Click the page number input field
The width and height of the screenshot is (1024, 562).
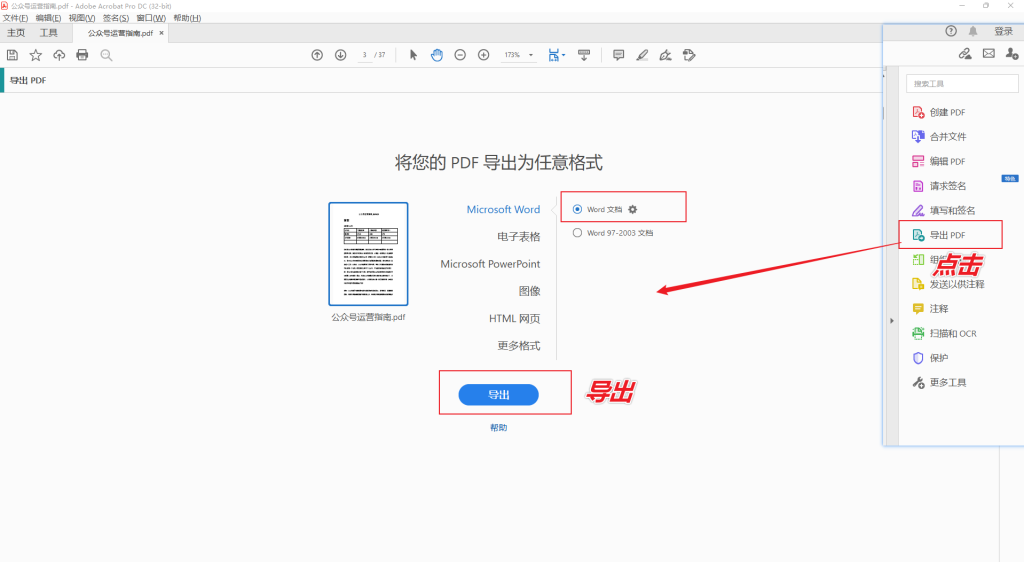364,55
